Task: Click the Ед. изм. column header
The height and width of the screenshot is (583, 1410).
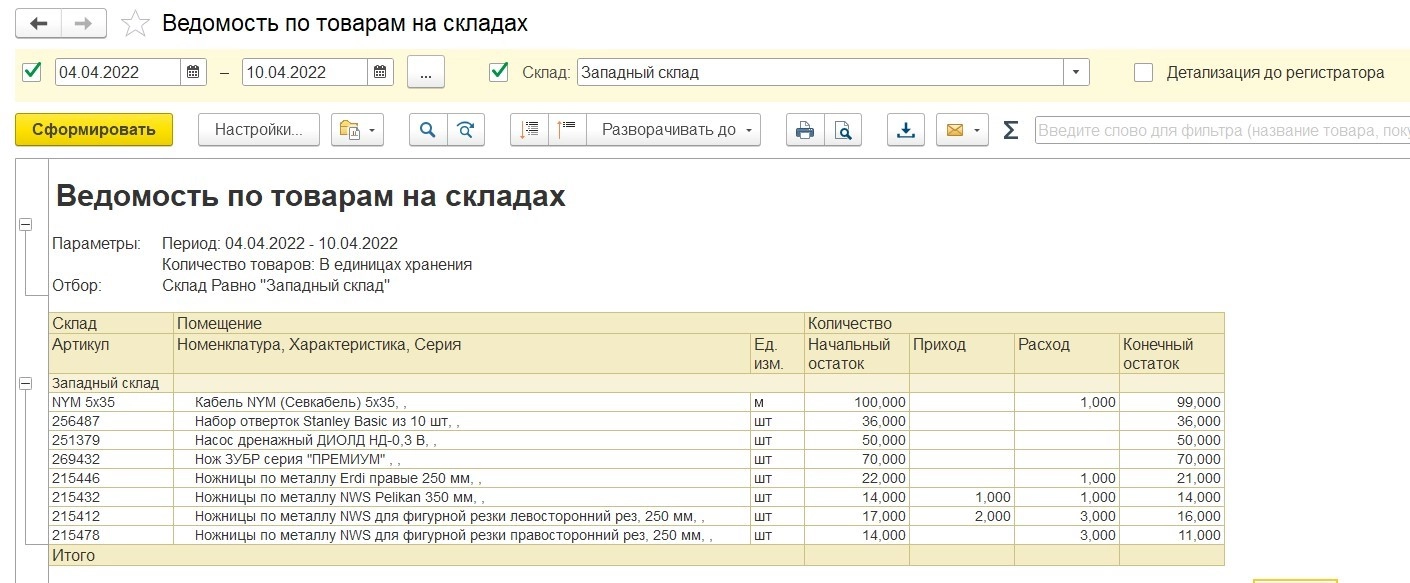Action: click(777, 354)
